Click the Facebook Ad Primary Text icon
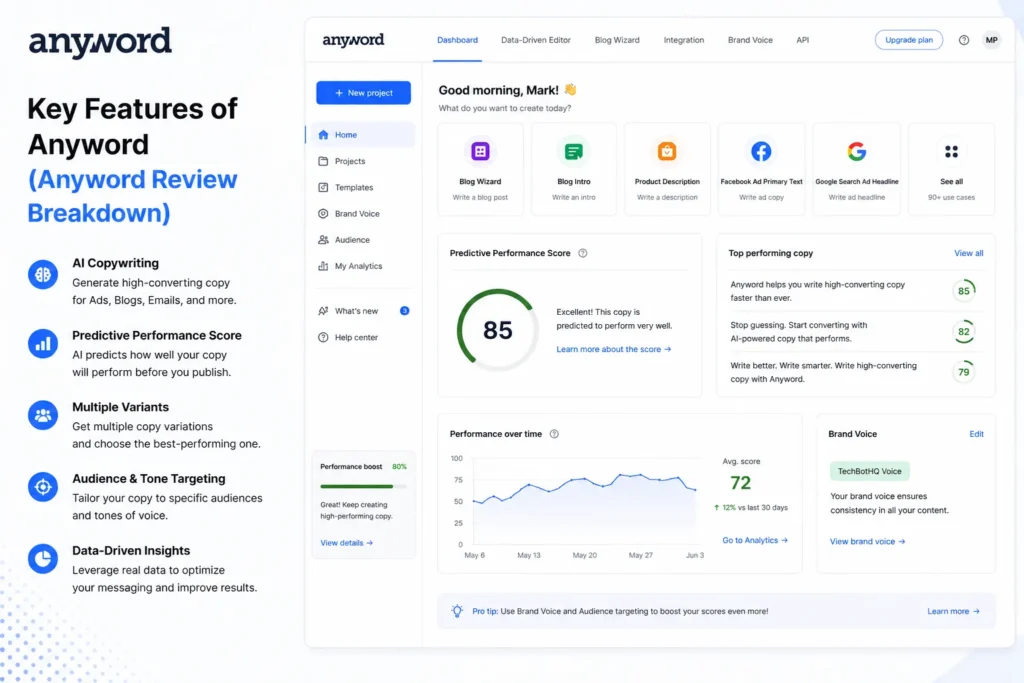This screenshot has width=1024, height=683. (761, 151)
